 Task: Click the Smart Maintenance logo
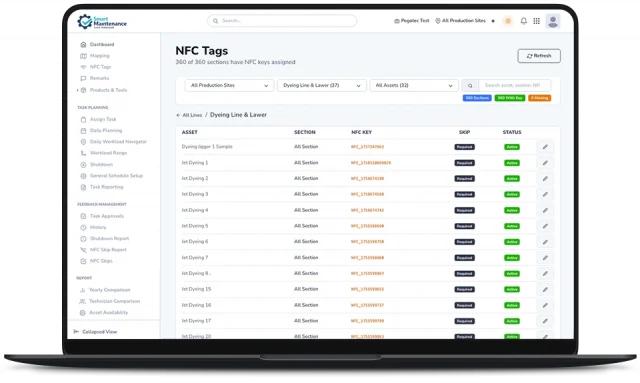[x=102, y=22]
